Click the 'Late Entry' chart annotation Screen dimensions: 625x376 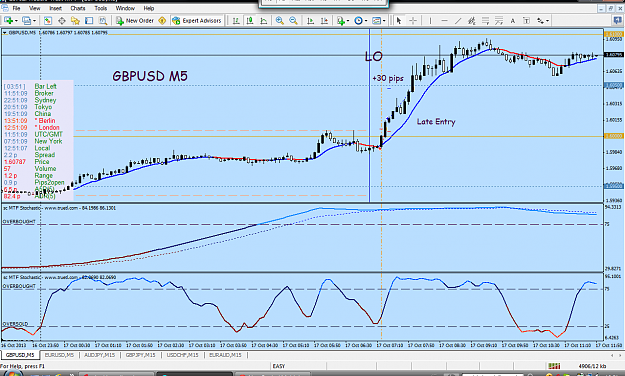click(x=436, y=122)
